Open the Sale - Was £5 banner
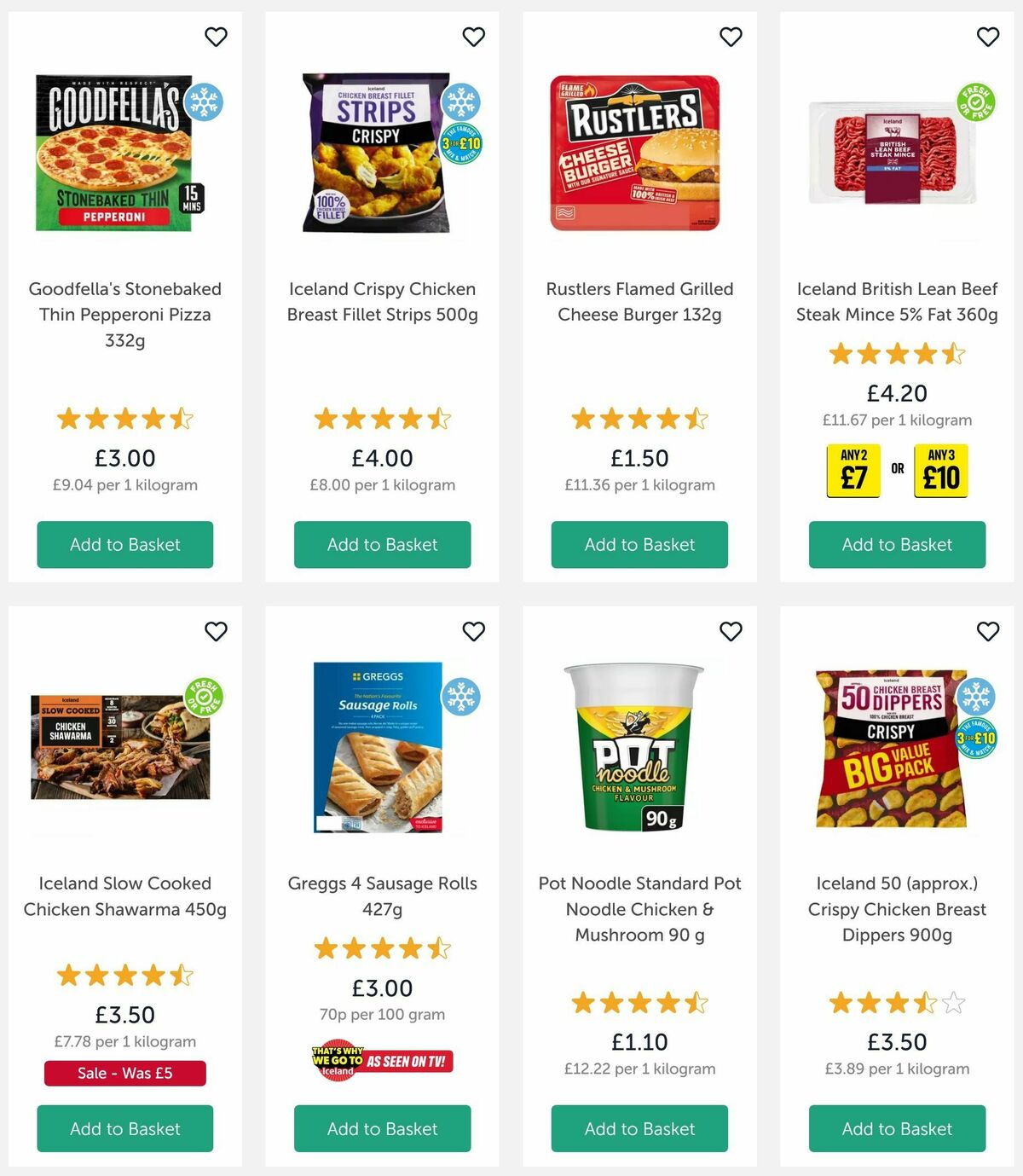Screen dimensions: 1023x1176 [x=124, y=1073]
